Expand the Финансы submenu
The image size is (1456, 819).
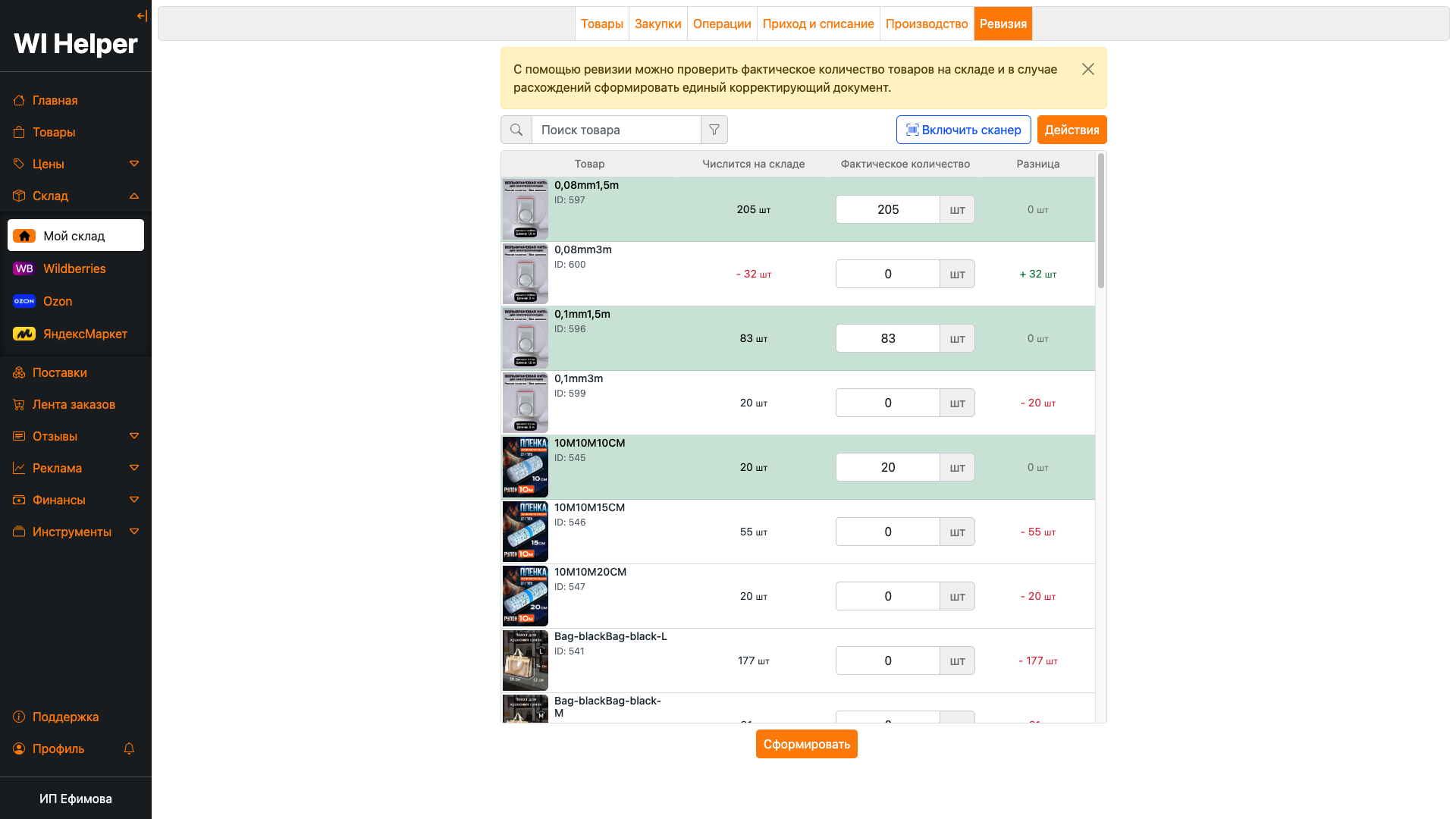(134, 500)
